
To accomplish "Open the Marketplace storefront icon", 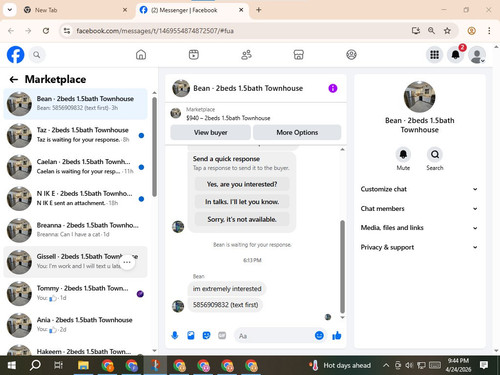I will pos(299,55).
